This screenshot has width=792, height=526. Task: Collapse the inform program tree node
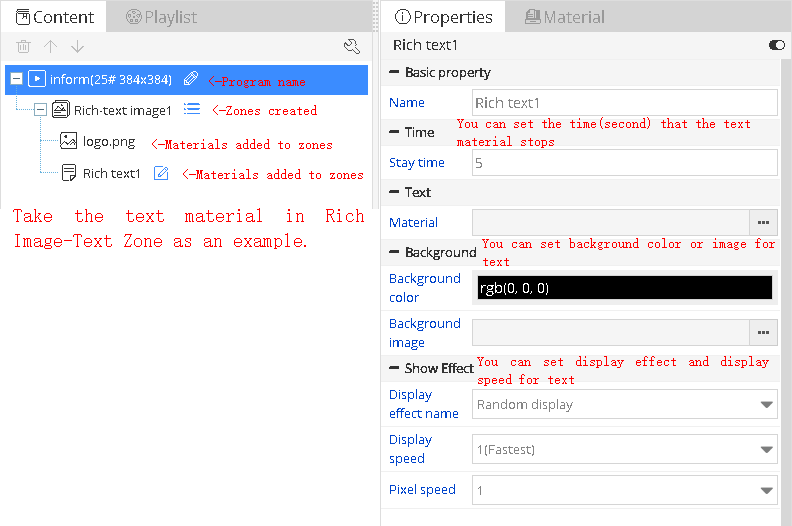16,79
